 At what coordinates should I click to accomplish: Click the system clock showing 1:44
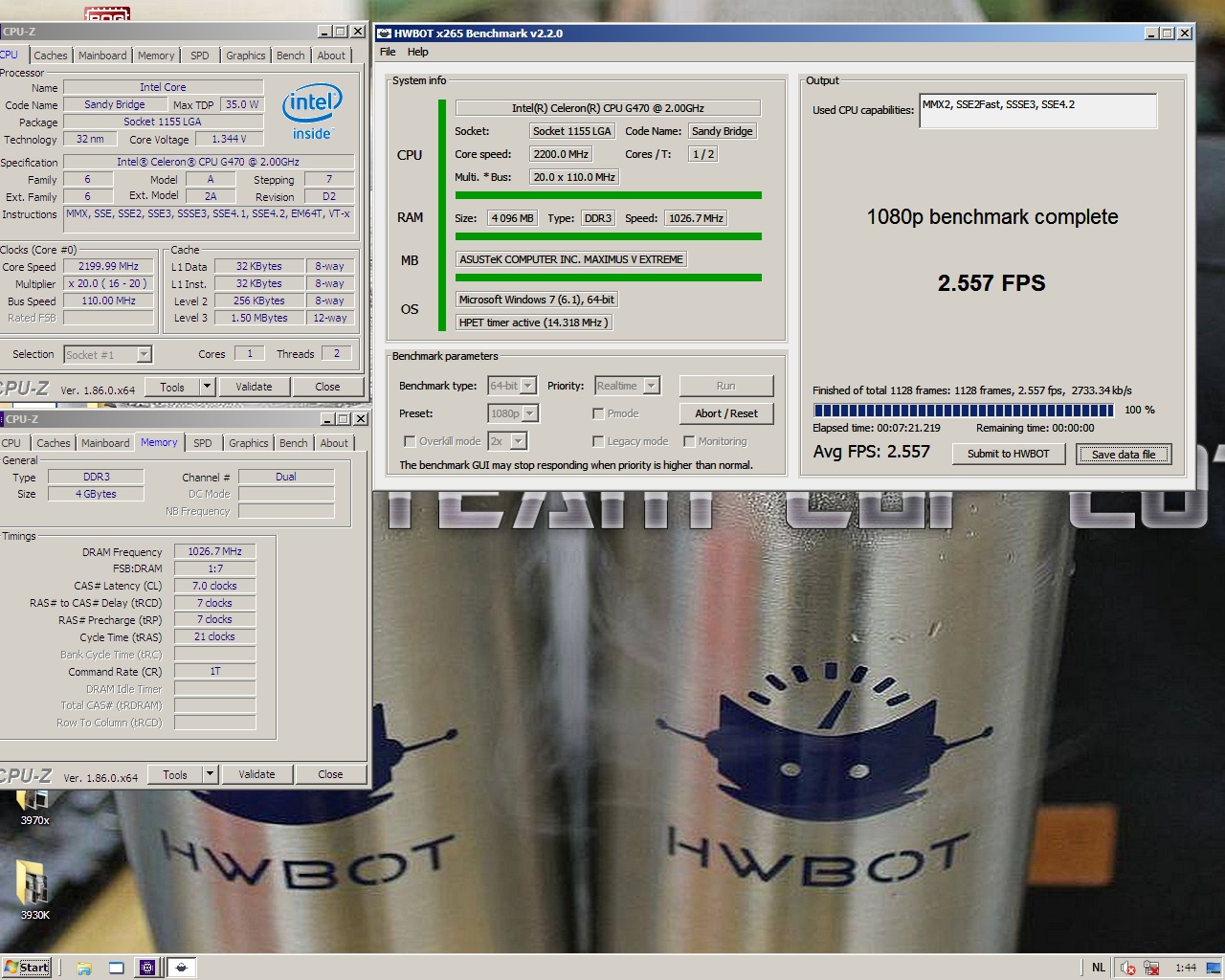click(x=1186, y=968)
